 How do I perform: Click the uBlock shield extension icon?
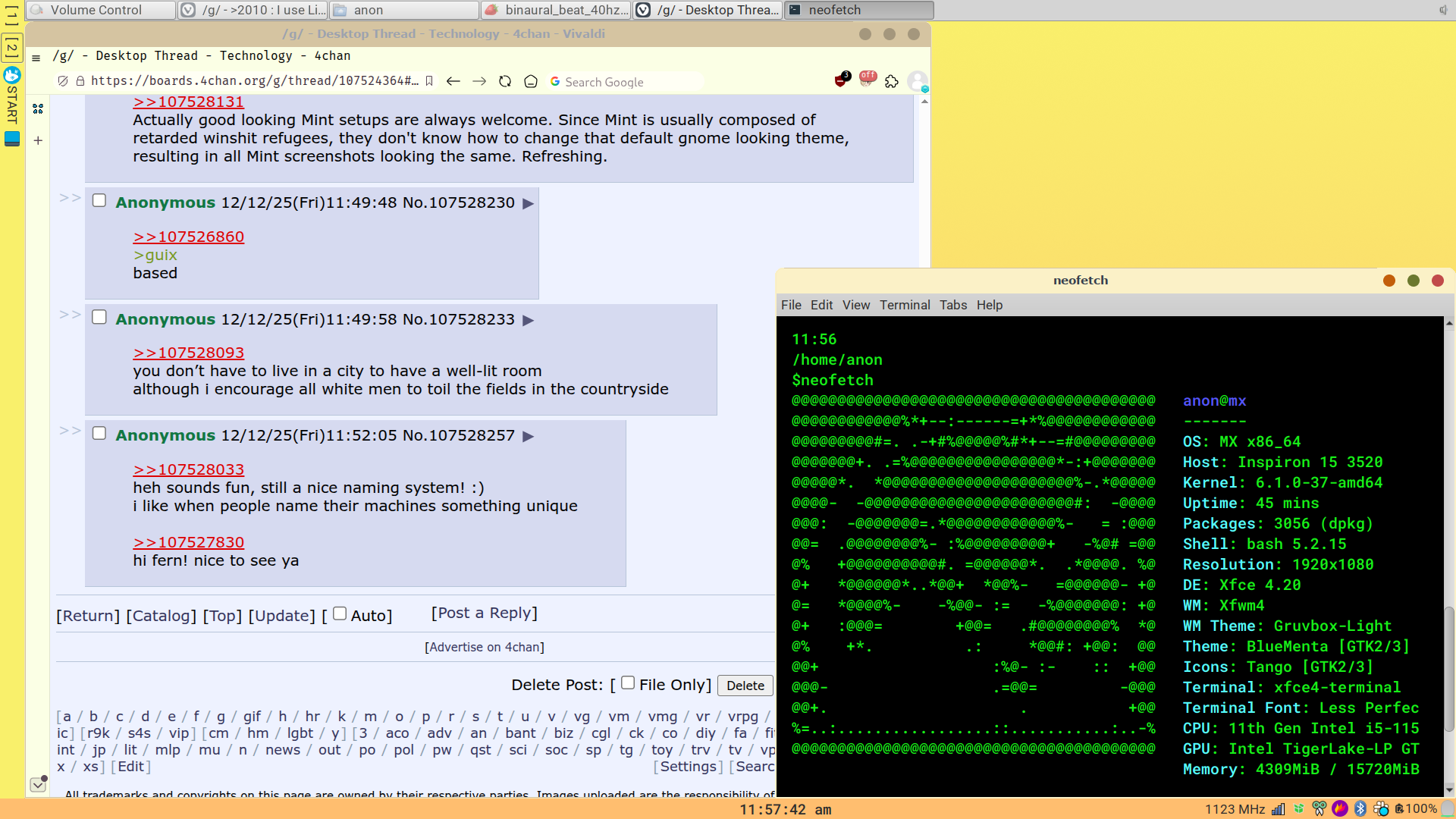click(842, 80)
